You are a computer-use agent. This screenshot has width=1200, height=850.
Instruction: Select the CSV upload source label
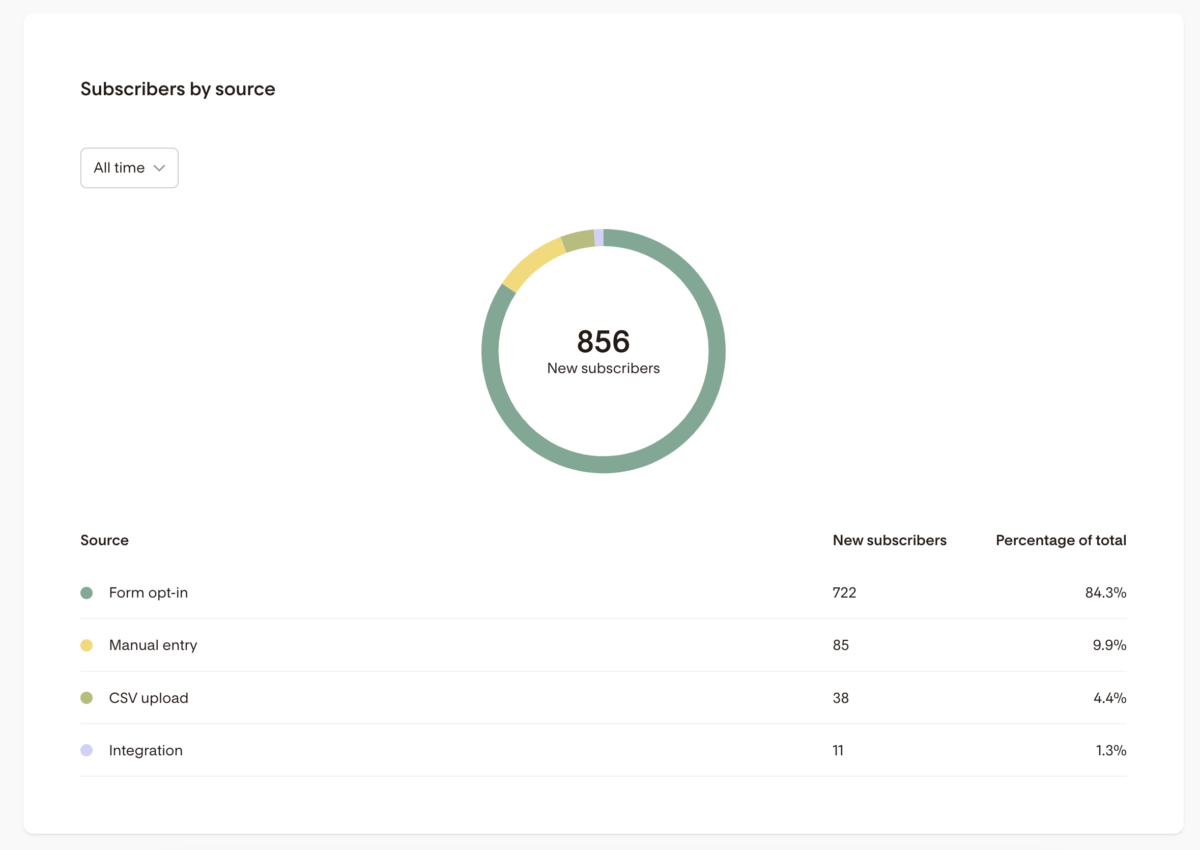pos(148,698)
